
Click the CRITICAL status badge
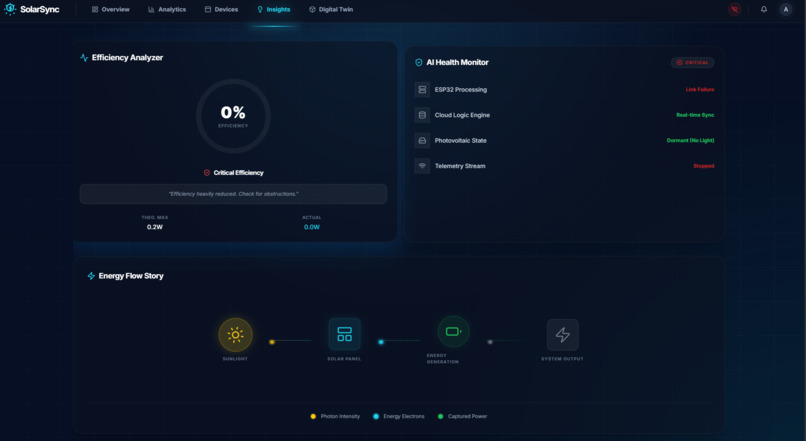coord(692,62)
